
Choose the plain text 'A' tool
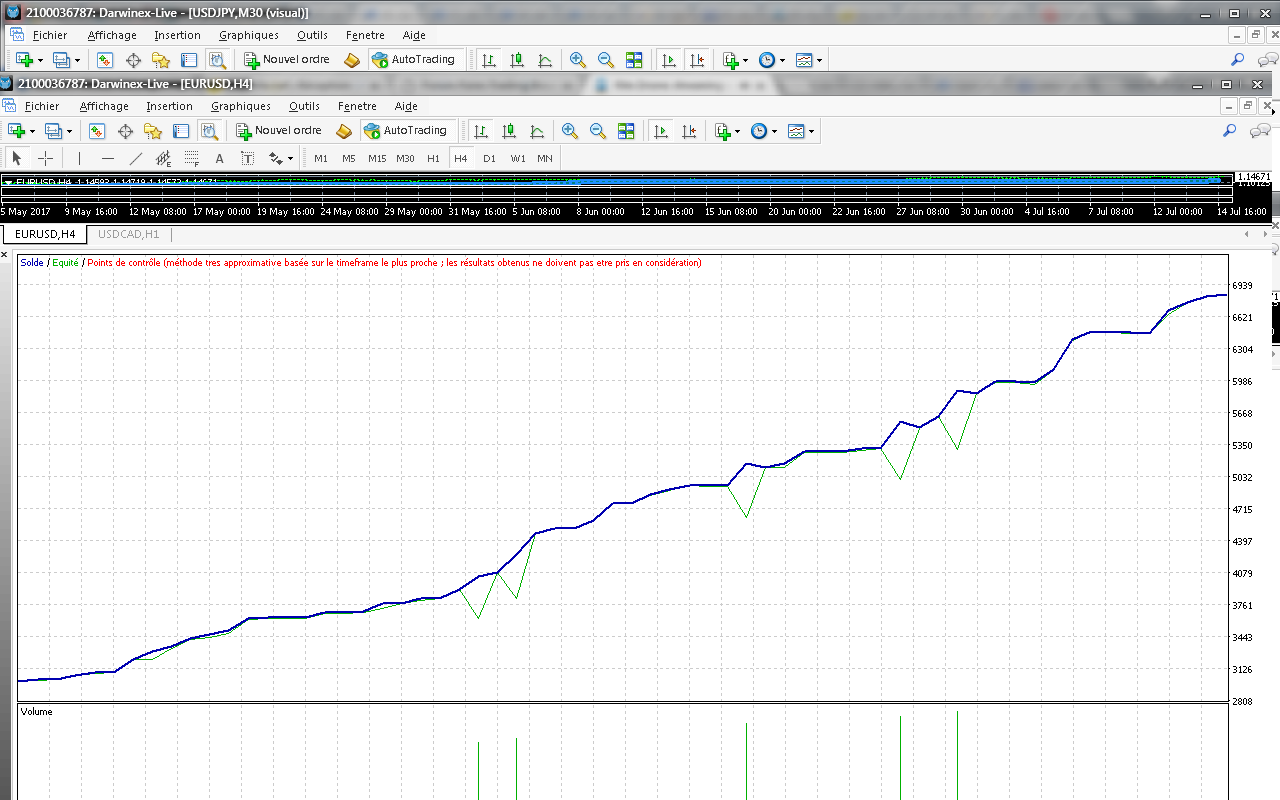point(219,158)
